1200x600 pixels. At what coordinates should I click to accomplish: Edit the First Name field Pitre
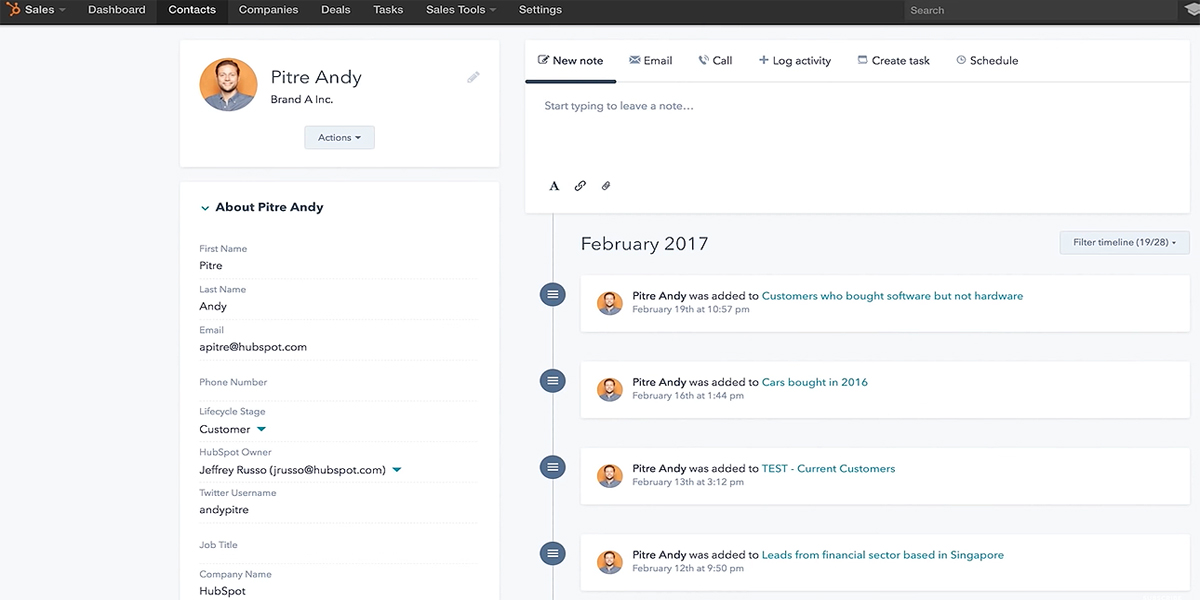(x=339, y=266)
